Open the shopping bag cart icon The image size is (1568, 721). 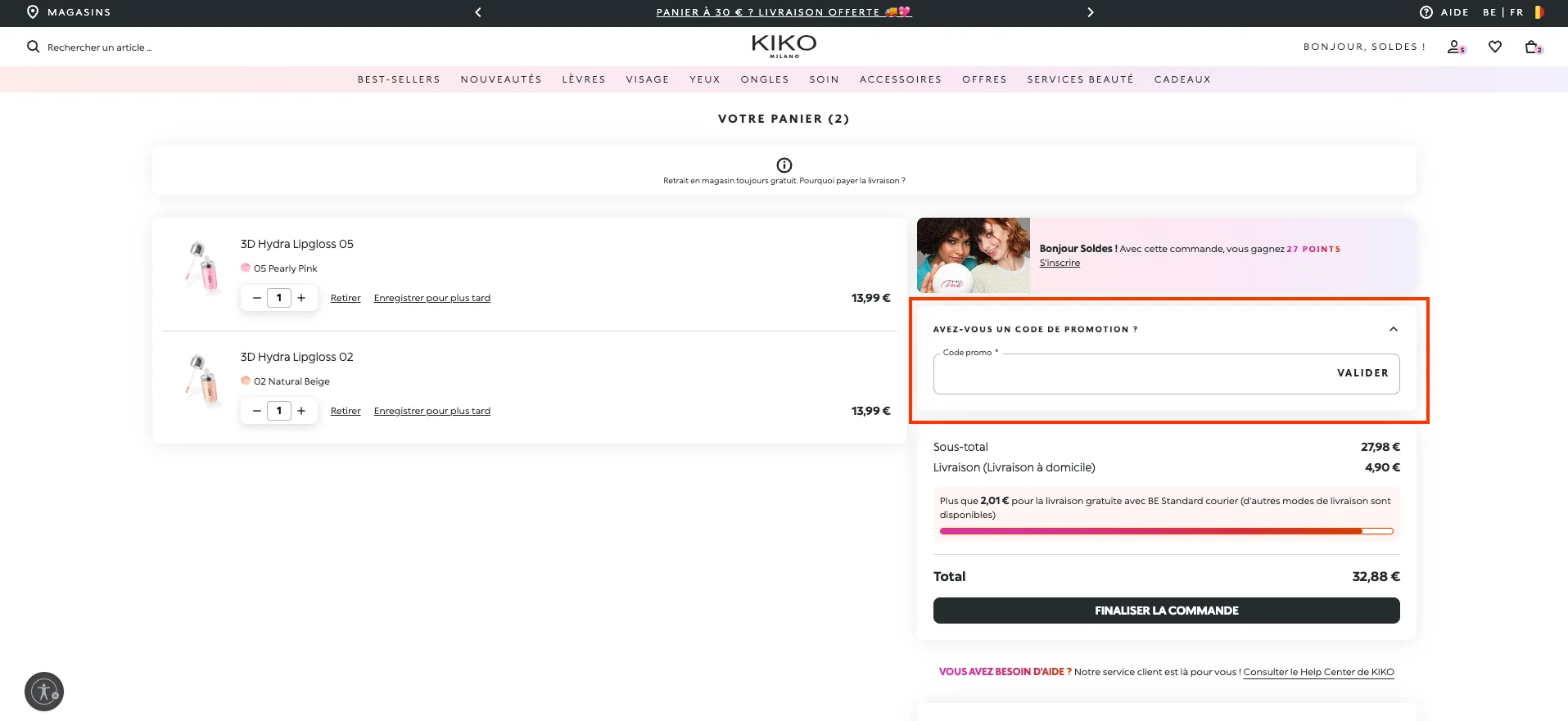[1533, 47]
